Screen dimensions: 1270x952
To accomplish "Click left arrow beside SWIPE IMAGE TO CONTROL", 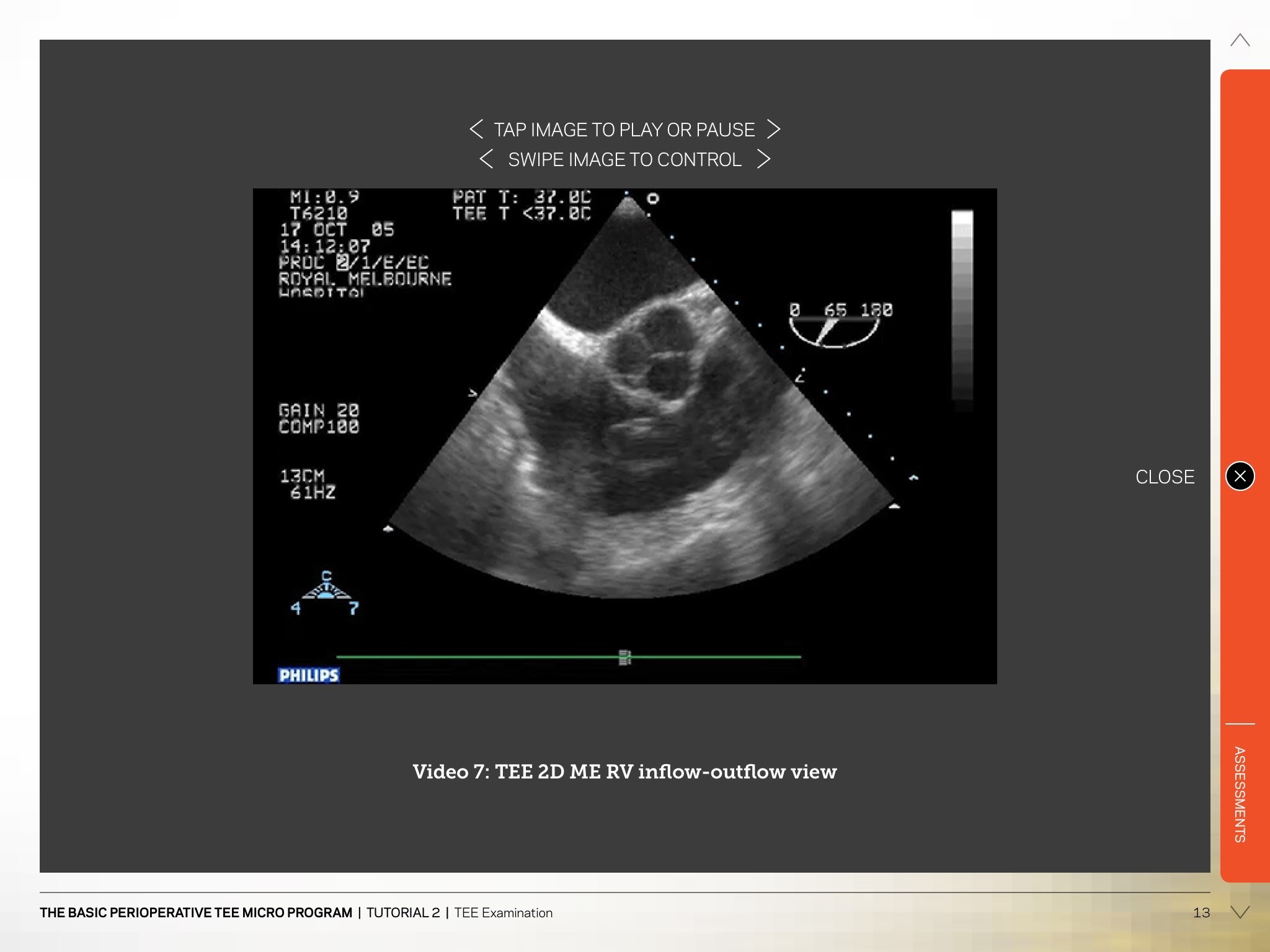I will click(x=487, y=159).
